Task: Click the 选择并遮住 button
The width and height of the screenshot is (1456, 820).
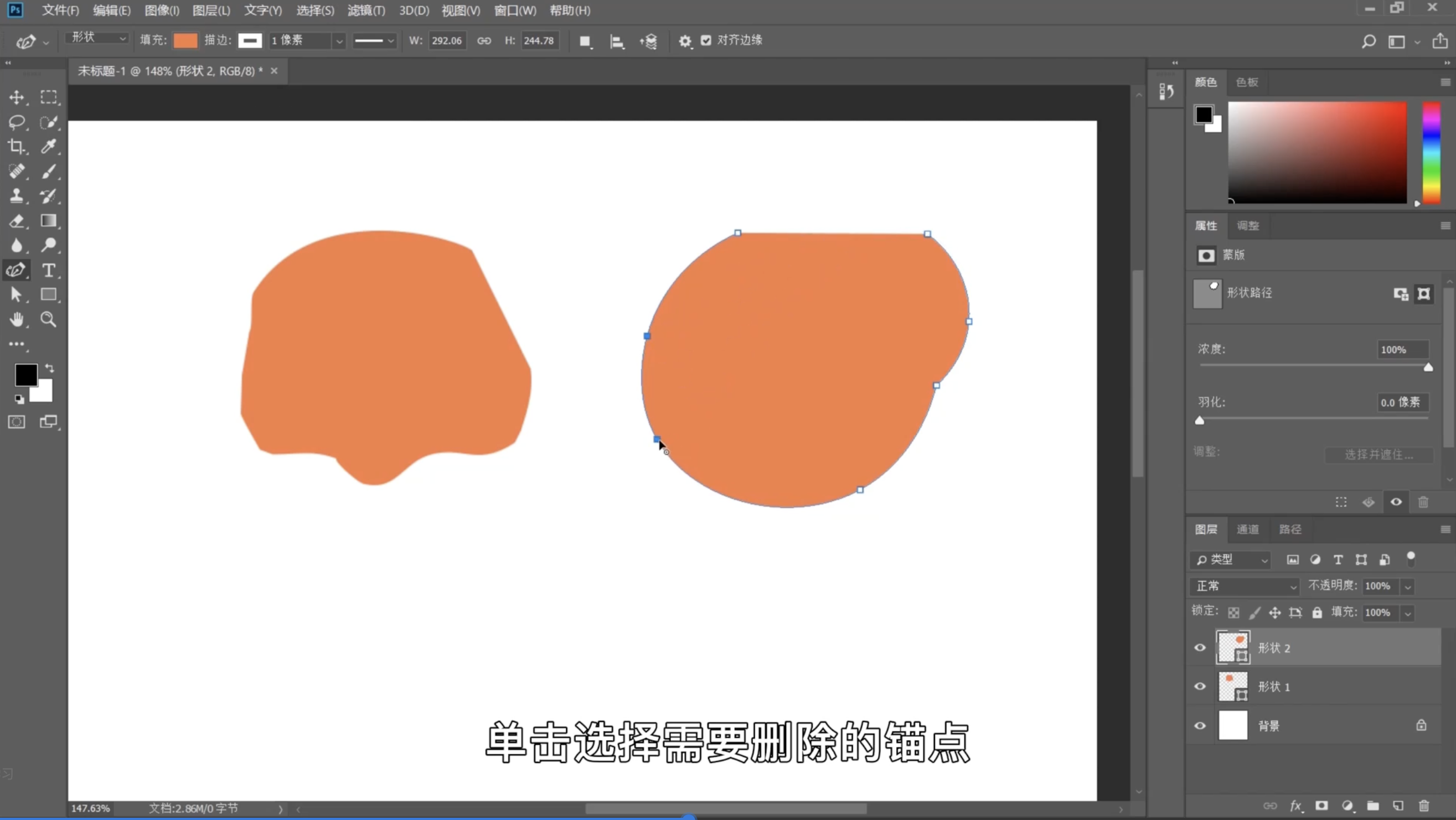Action: 1378,455
